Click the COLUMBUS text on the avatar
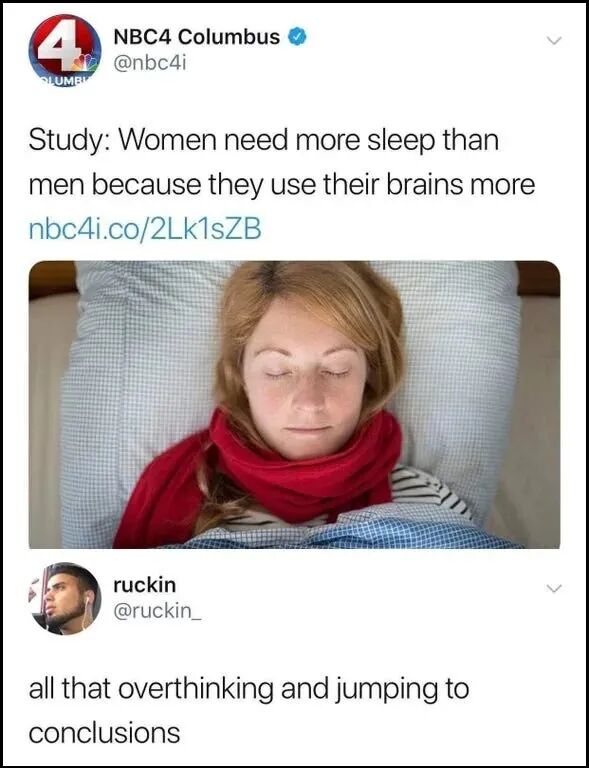The height and width of the screenshot is (768, 589). point(60,81)
